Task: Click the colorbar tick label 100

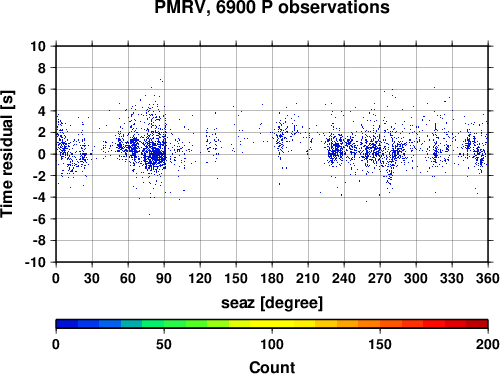Action: click(272, 344)
